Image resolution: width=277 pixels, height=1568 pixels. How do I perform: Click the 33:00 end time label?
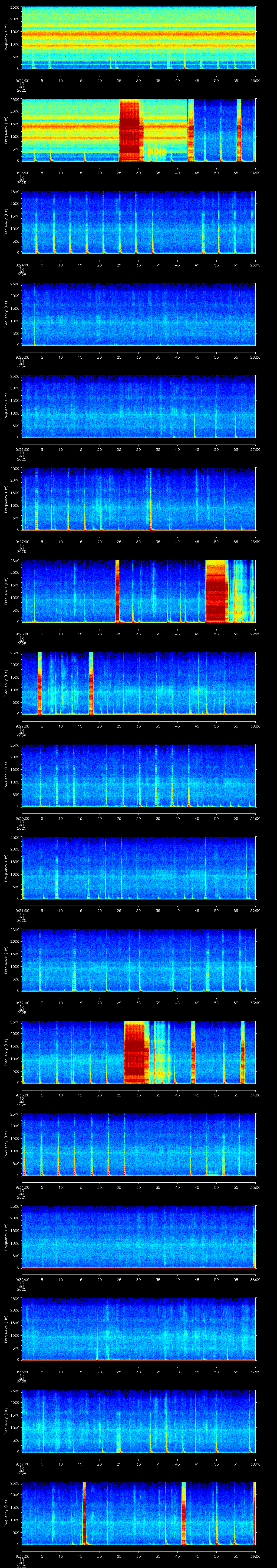point(255,1003)
